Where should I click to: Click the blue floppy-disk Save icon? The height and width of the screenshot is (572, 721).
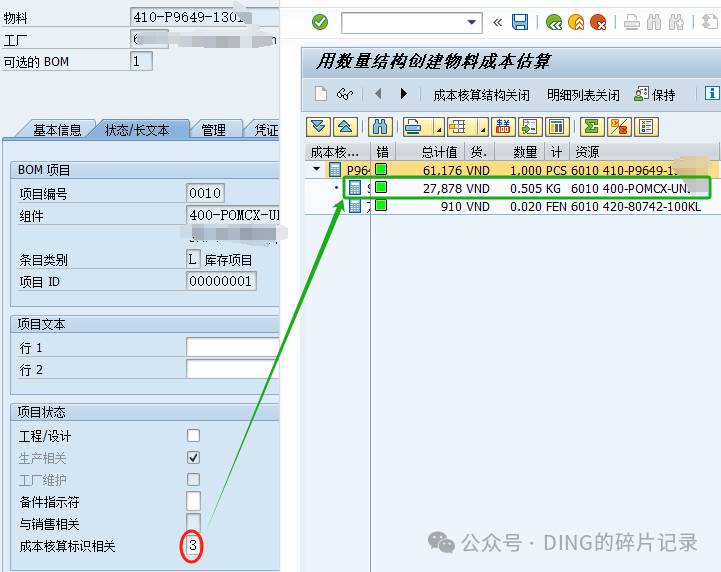click(520, 22)
